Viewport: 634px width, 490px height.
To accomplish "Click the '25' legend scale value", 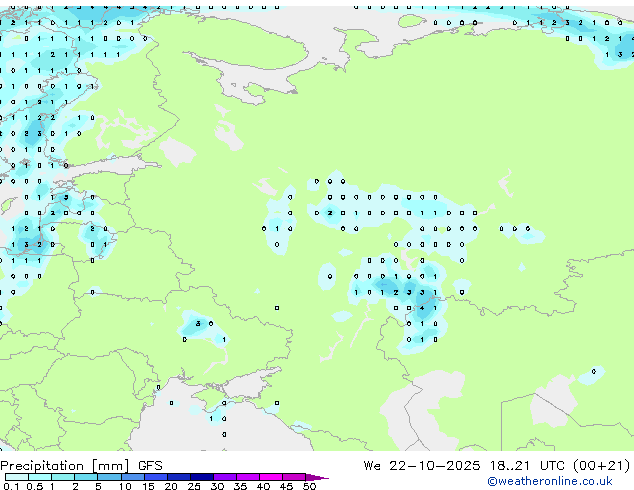I will pos(194,486).
